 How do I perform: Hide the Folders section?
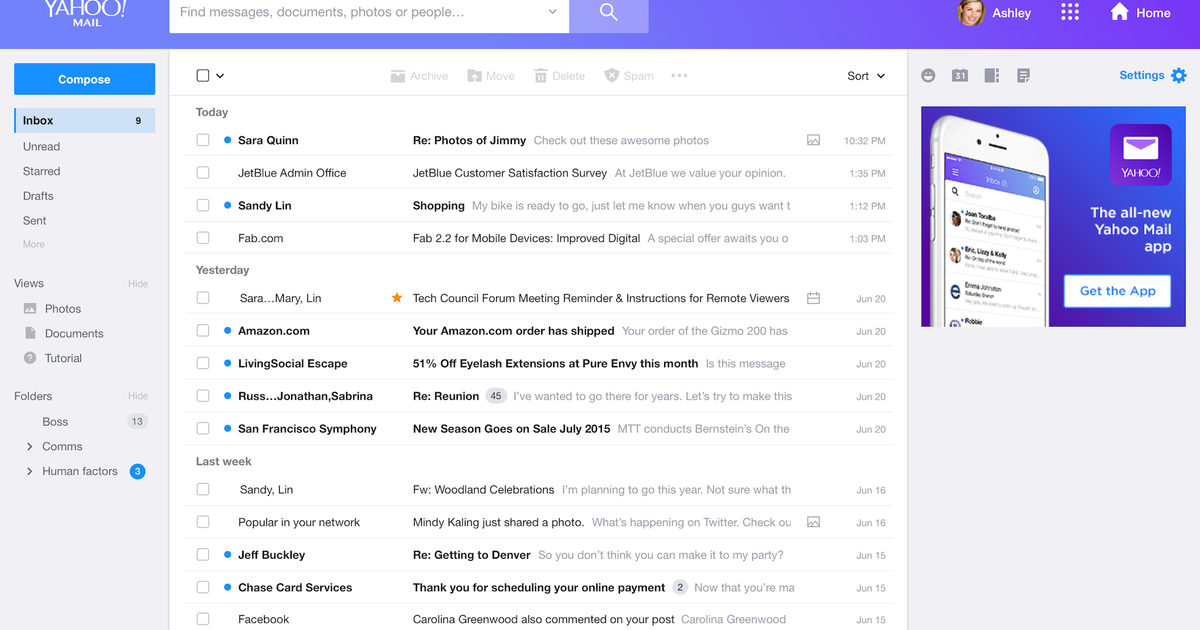point(138,397)
